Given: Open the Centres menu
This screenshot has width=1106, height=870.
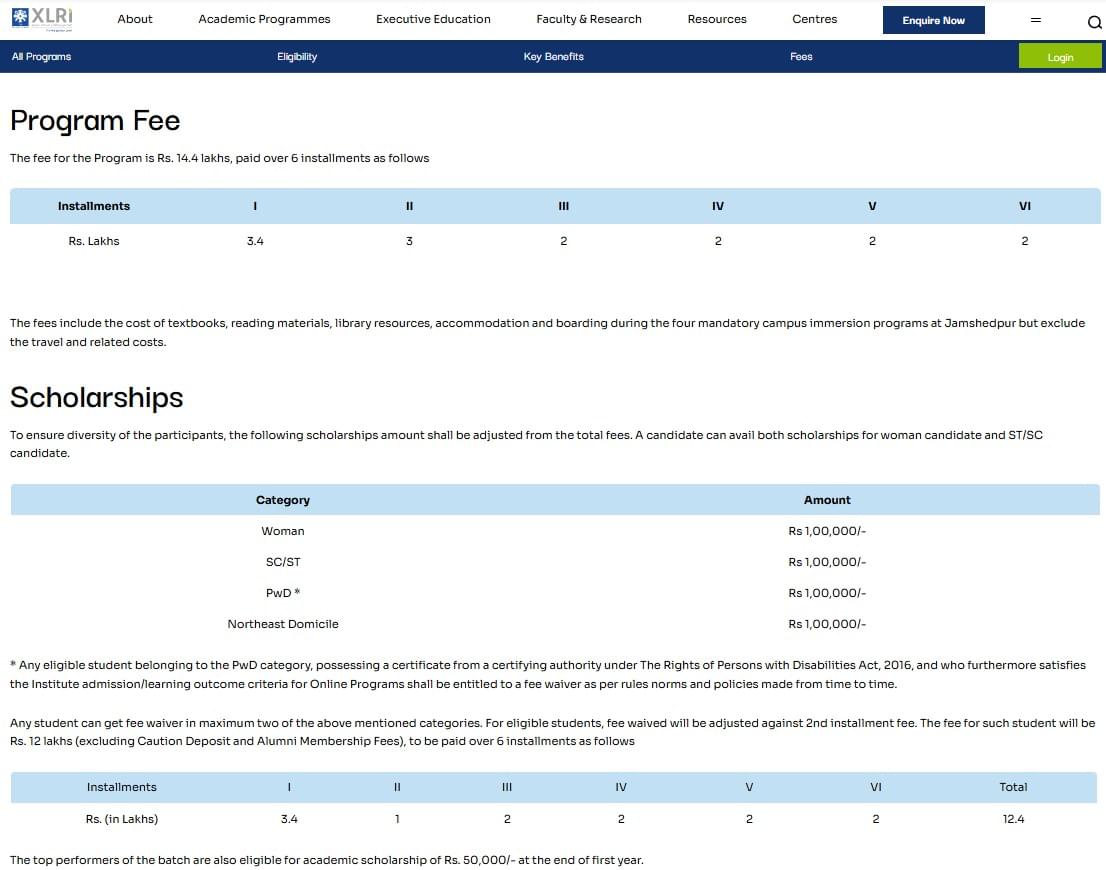Looking at the screenshot, I should pos(814,19).
